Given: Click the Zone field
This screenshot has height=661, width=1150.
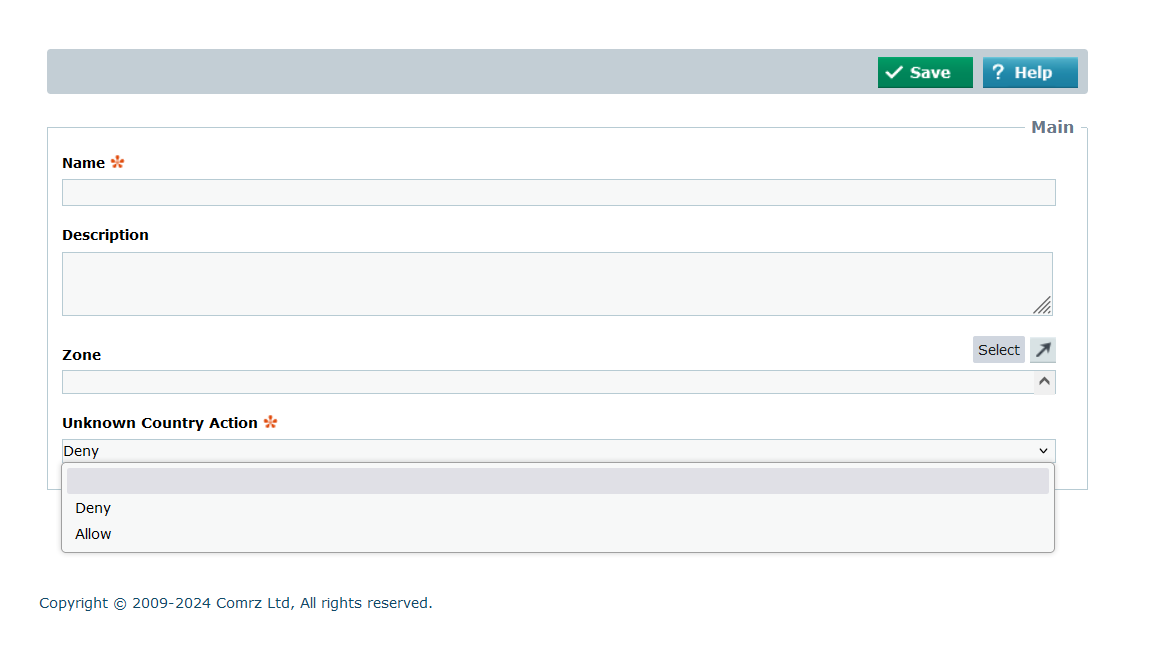Looking at the screenshot, I should click(545, 382).
